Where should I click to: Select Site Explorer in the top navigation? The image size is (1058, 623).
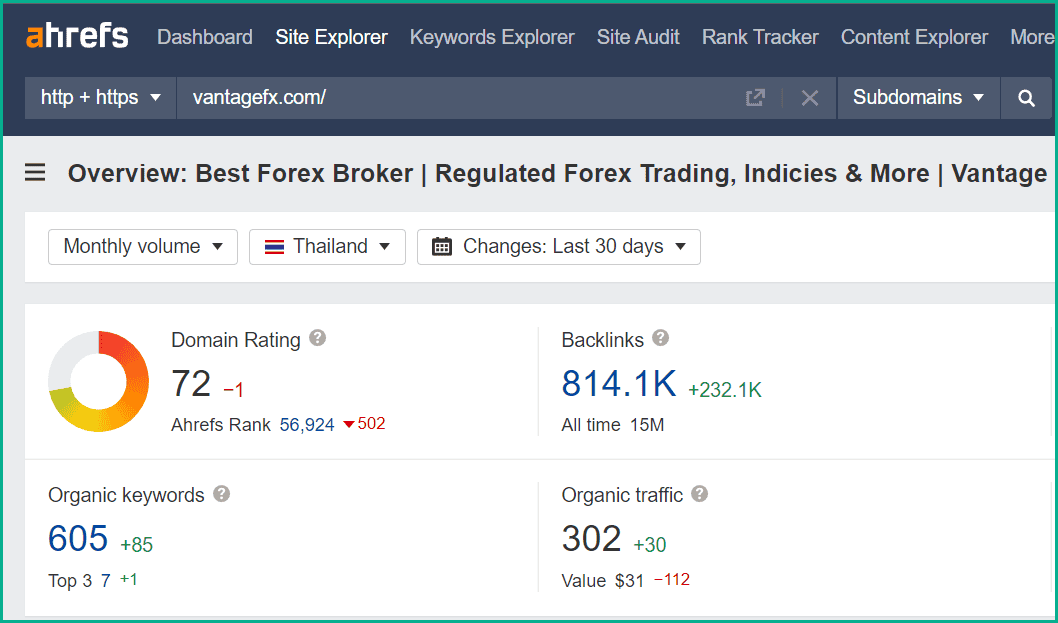coord(331,37)
